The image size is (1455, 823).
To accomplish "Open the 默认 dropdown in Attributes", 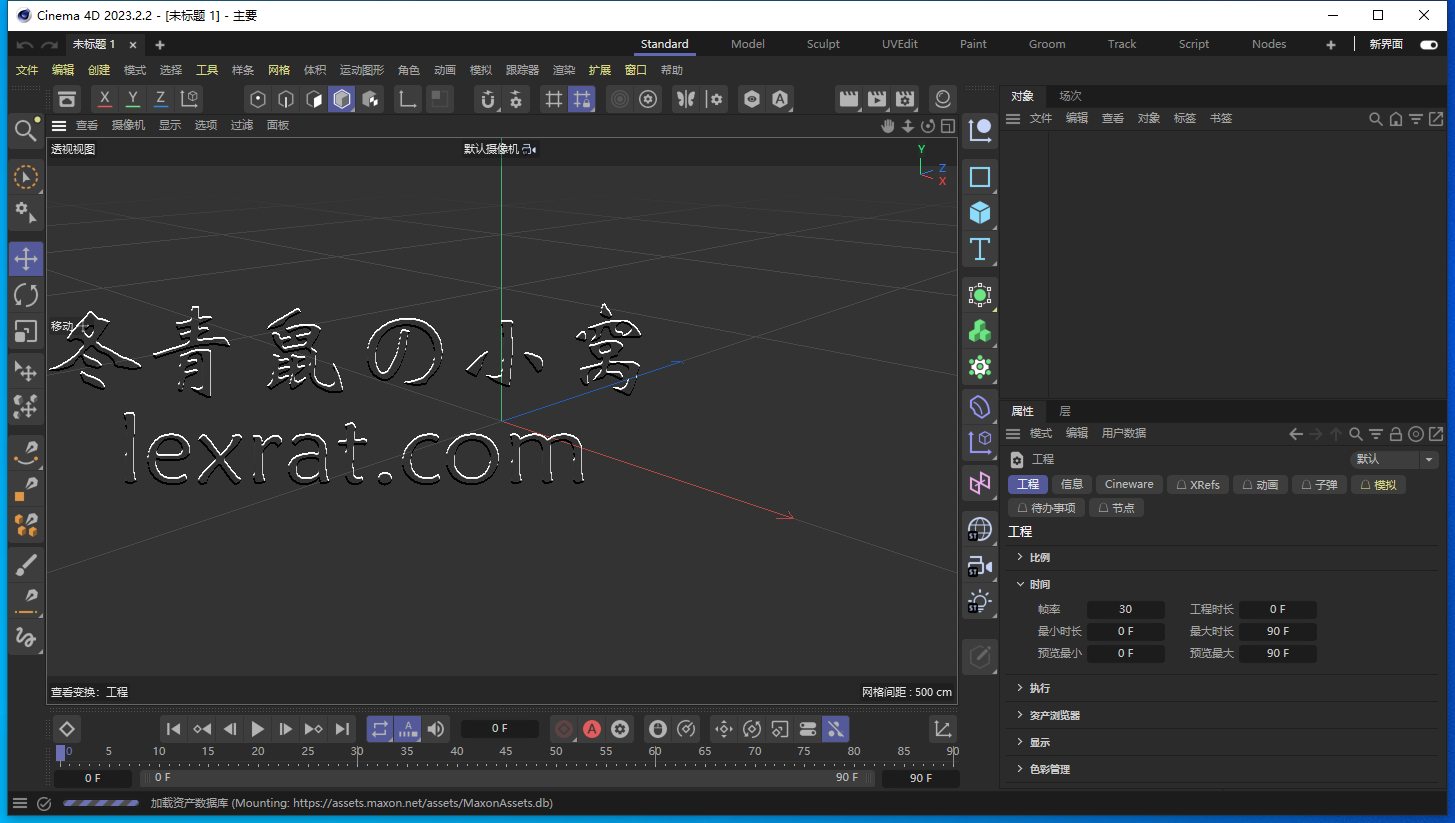I will [1394, 459].
